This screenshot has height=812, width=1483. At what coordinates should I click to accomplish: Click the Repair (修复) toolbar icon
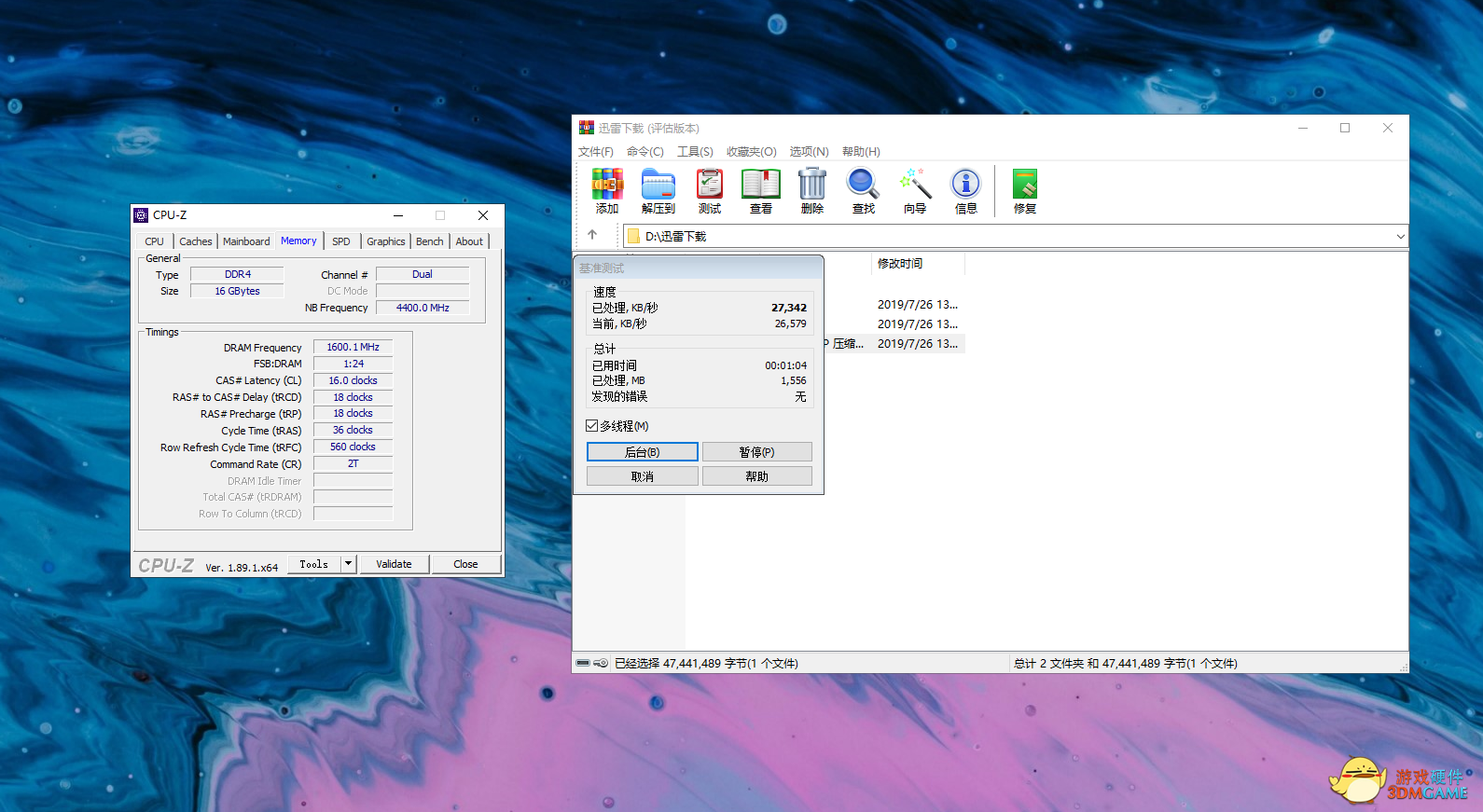click(x=1025, y=191)
